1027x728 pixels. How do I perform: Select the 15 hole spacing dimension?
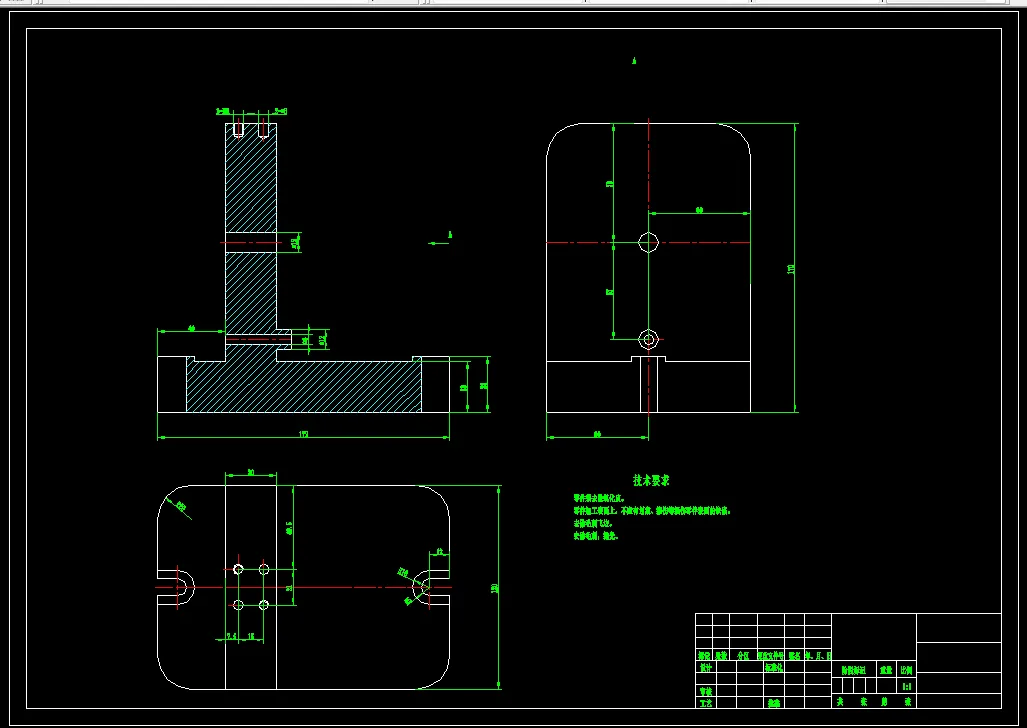[252, 636]
